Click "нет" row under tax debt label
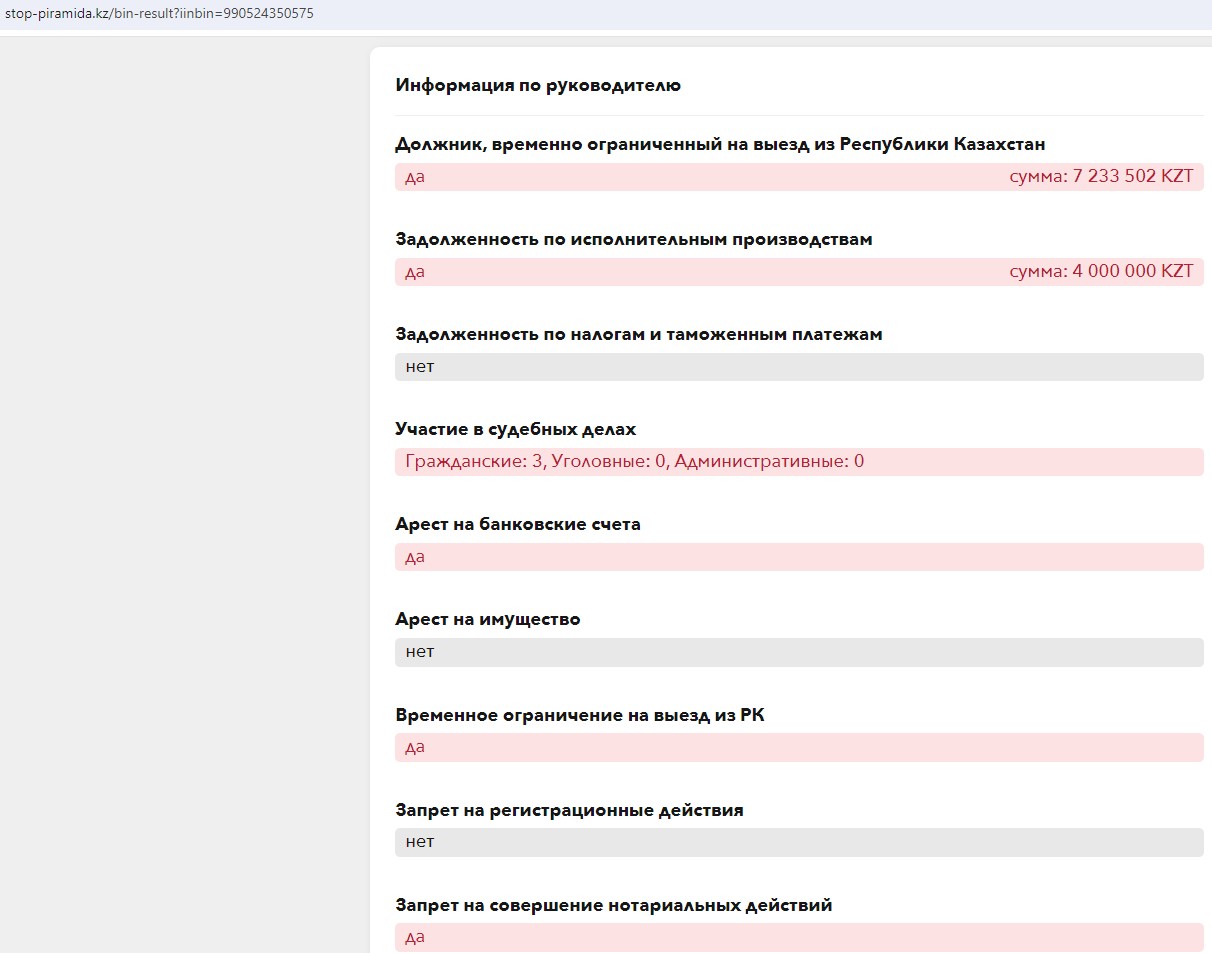This screenshot has height=953, width=1212. (x=798, y=367)
